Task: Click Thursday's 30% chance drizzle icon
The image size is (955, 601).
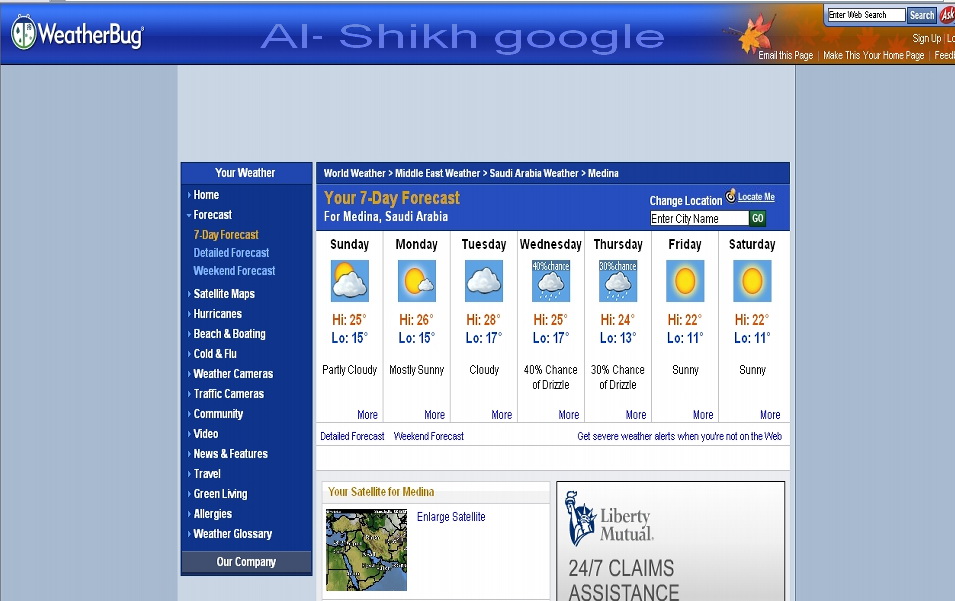Action: click(618, 281)
